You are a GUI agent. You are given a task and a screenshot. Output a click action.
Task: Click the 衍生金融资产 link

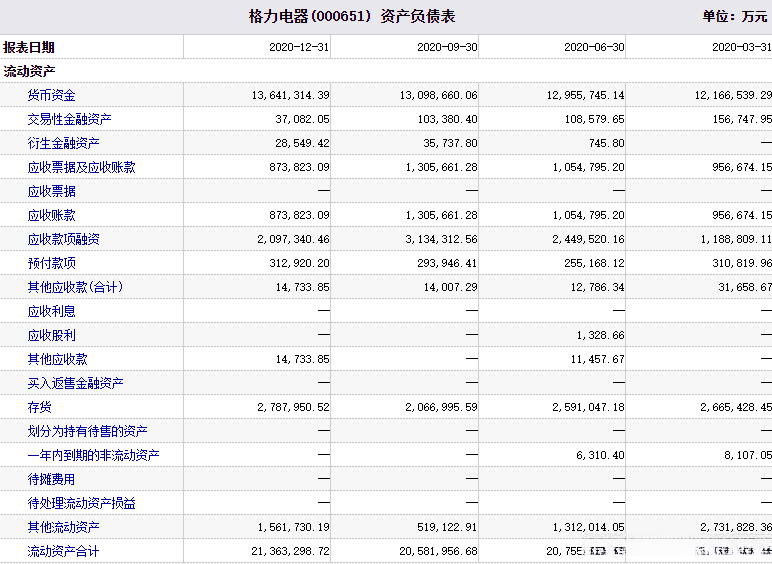click(x=64, y=143)
